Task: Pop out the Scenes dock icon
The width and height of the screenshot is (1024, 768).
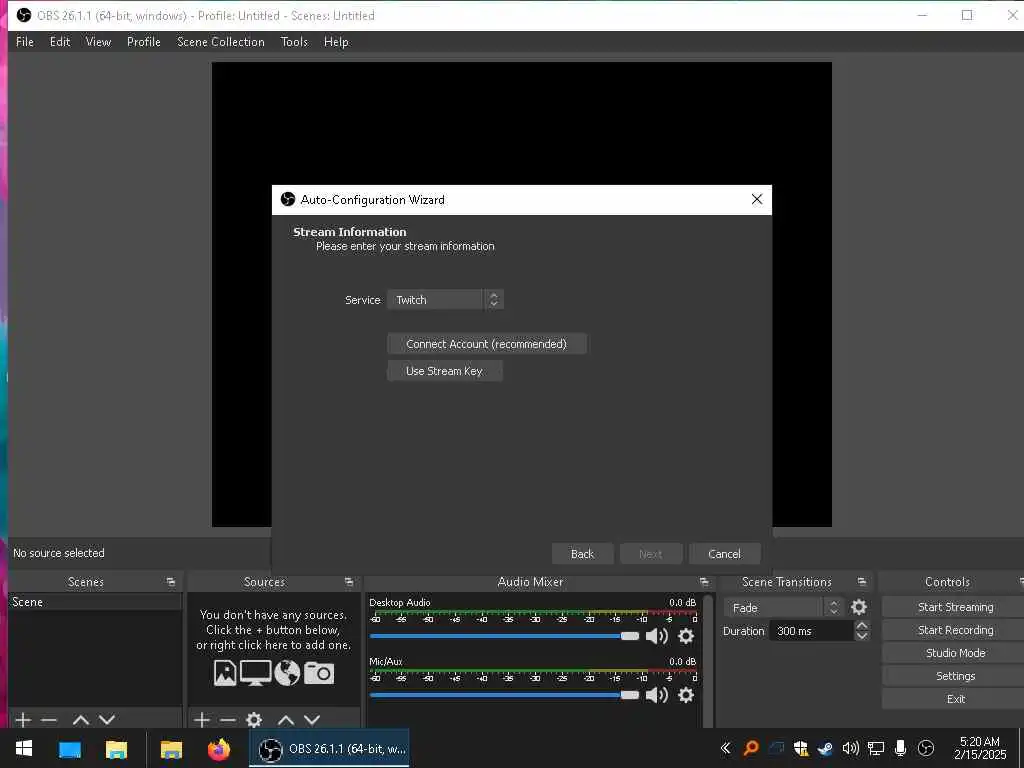Action: click(x=170, y=582)
